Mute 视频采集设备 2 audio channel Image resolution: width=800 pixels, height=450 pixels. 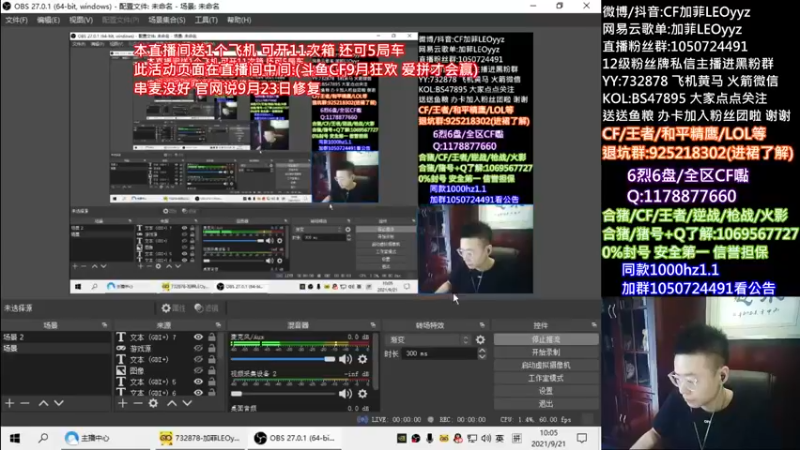345,393
